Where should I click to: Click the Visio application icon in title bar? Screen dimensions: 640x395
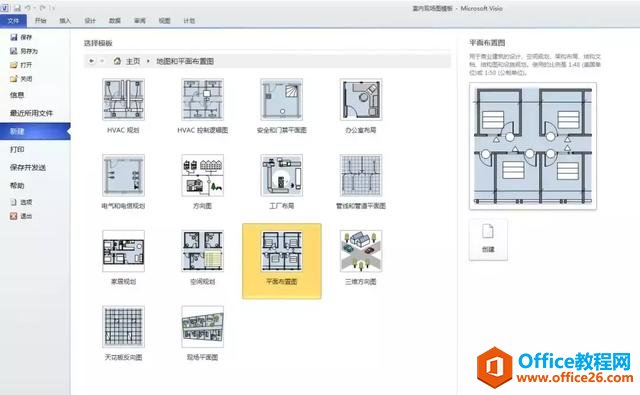(x=4, y=7)
